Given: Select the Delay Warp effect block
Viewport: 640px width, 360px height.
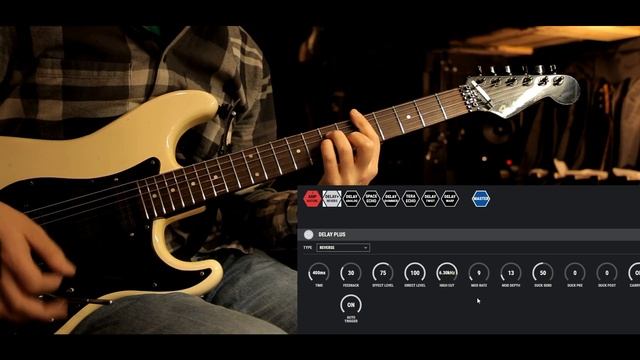Looking at the screenshot, I should 449,199.
